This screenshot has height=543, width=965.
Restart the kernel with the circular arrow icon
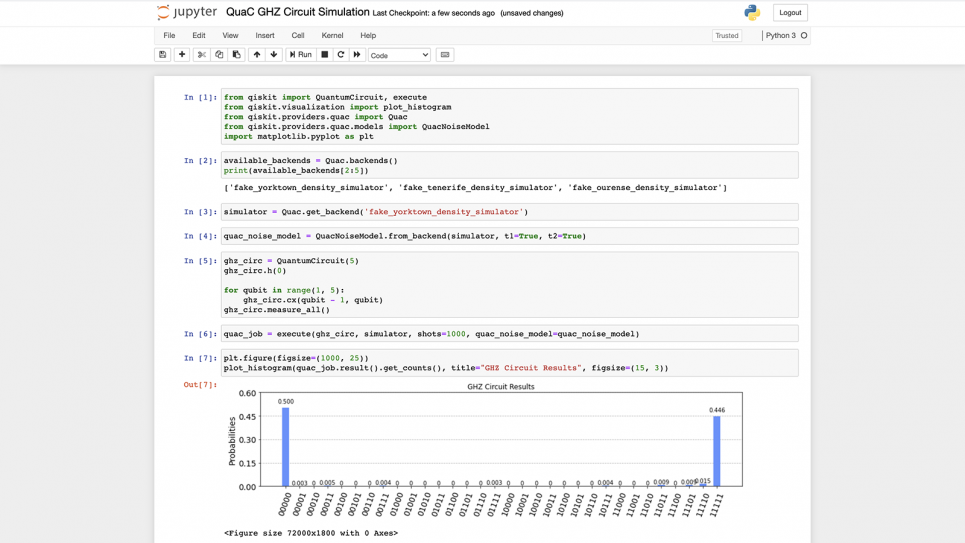(341, 55)
